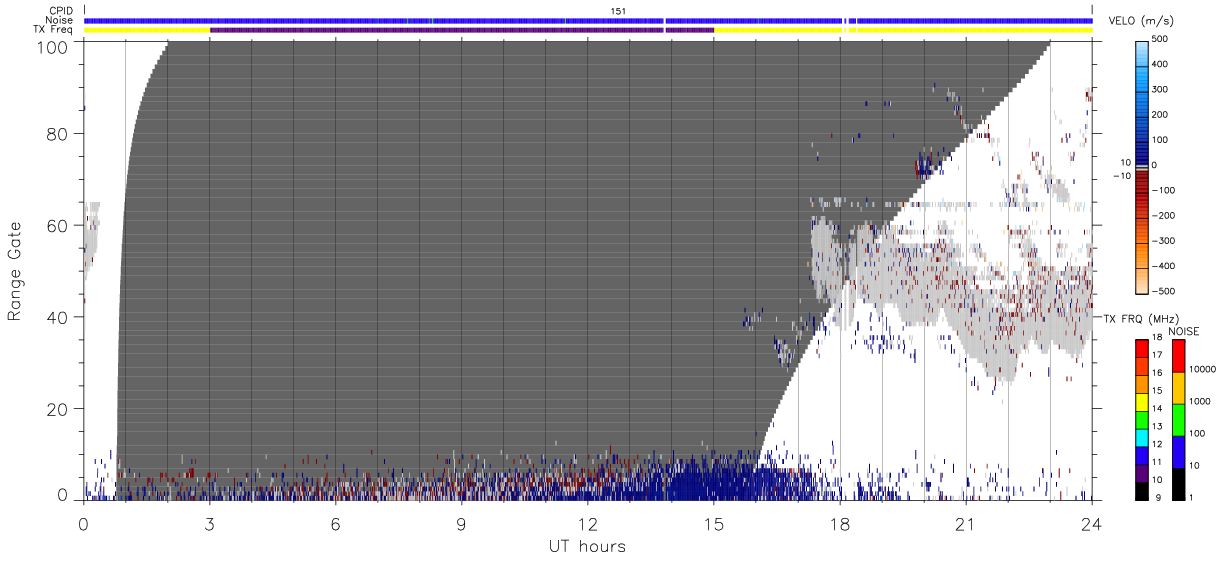The width and height of the screenshot is (1228, 567).
Task: Click the yellow segment of the TX FRQ color bar
Action: (1141, 402)
